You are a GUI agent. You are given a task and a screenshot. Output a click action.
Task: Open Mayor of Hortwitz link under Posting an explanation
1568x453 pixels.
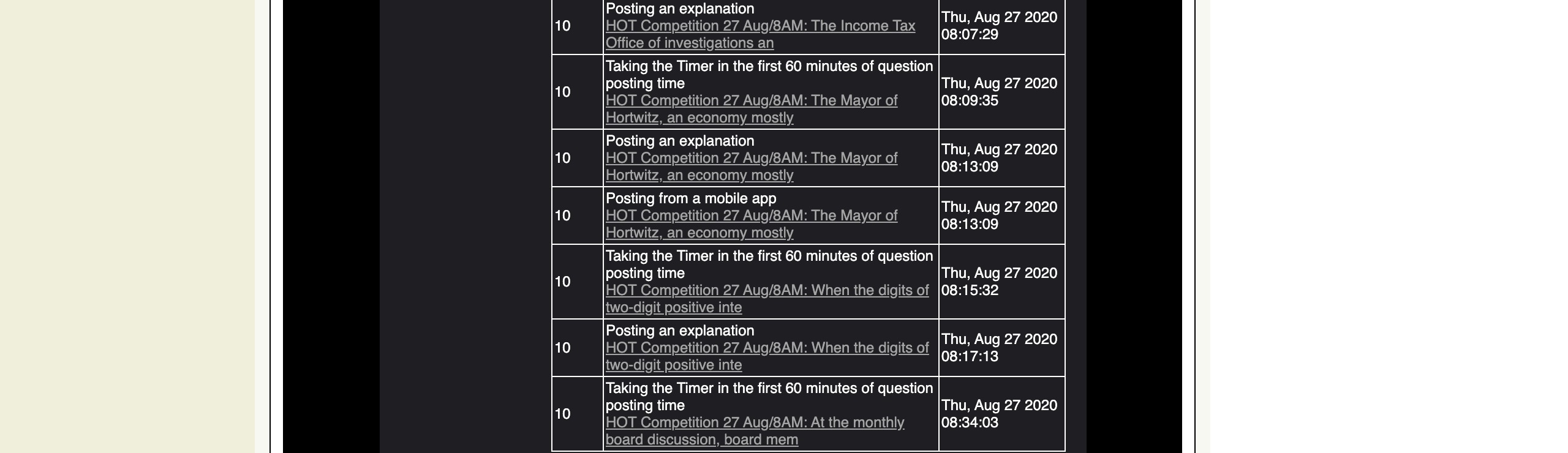point(752,166)
